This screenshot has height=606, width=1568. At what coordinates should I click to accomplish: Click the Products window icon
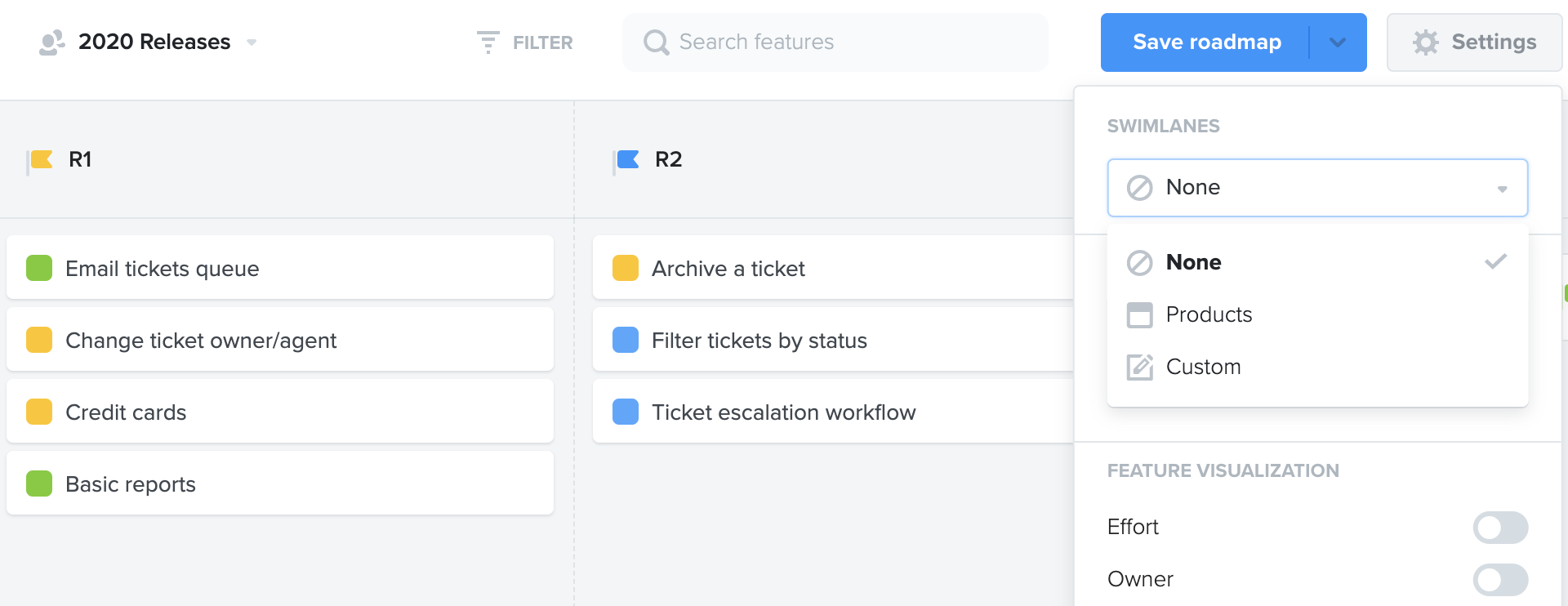[1139, 315]
